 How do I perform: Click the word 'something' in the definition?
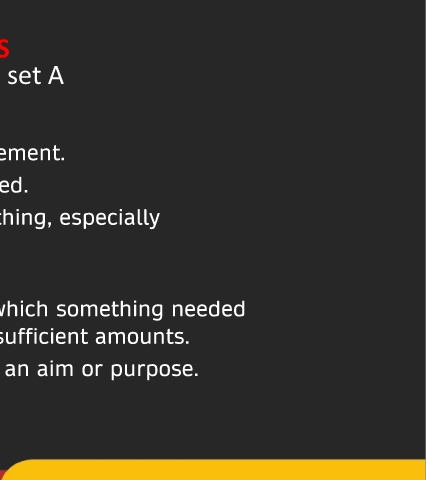coord(110,310)
